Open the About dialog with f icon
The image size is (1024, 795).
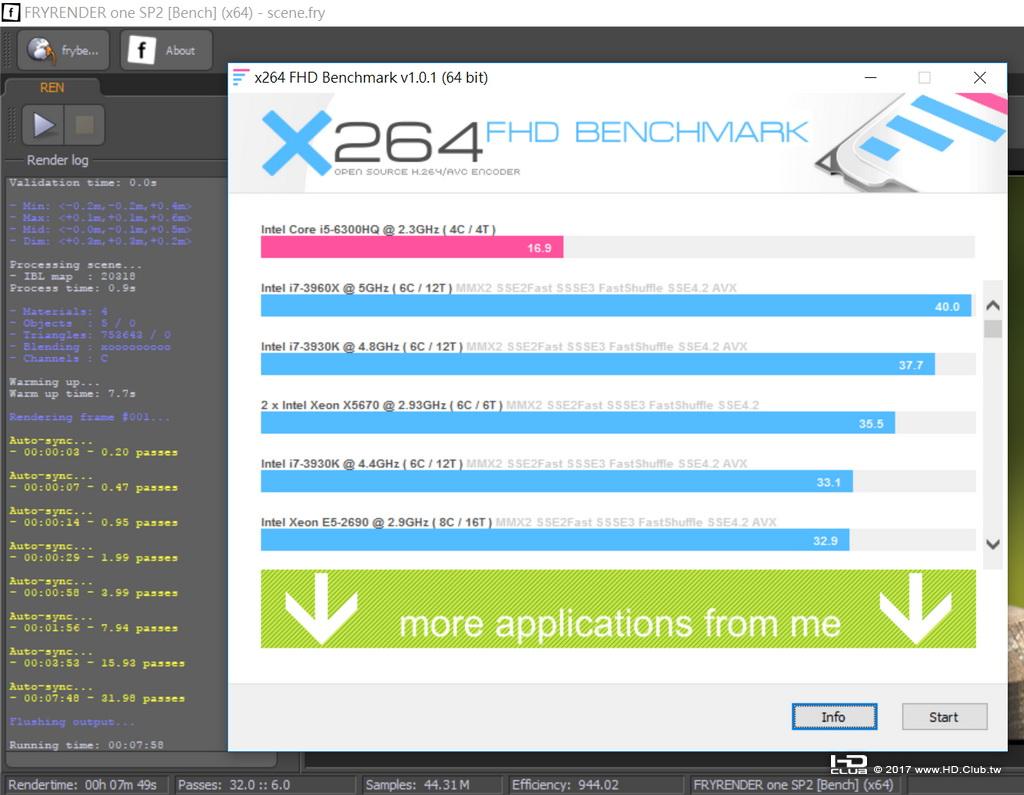pos(166,50)
